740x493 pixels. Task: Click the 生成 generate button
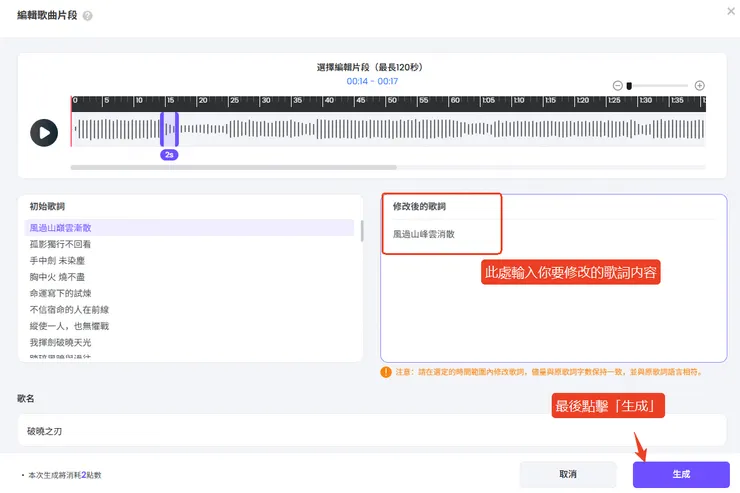click(x=681, y=474)
